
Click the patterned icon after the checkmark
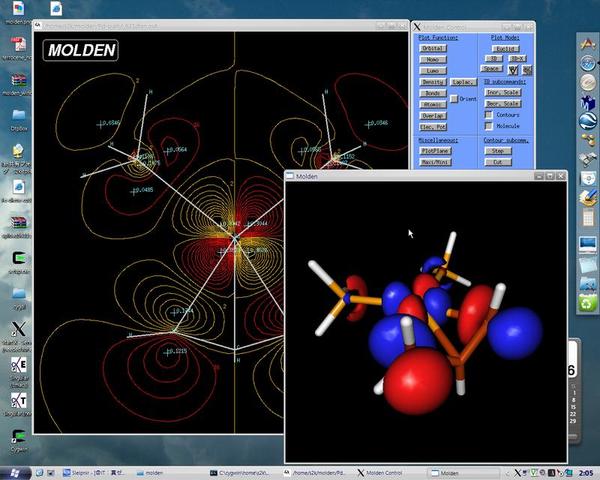point(527,70)
